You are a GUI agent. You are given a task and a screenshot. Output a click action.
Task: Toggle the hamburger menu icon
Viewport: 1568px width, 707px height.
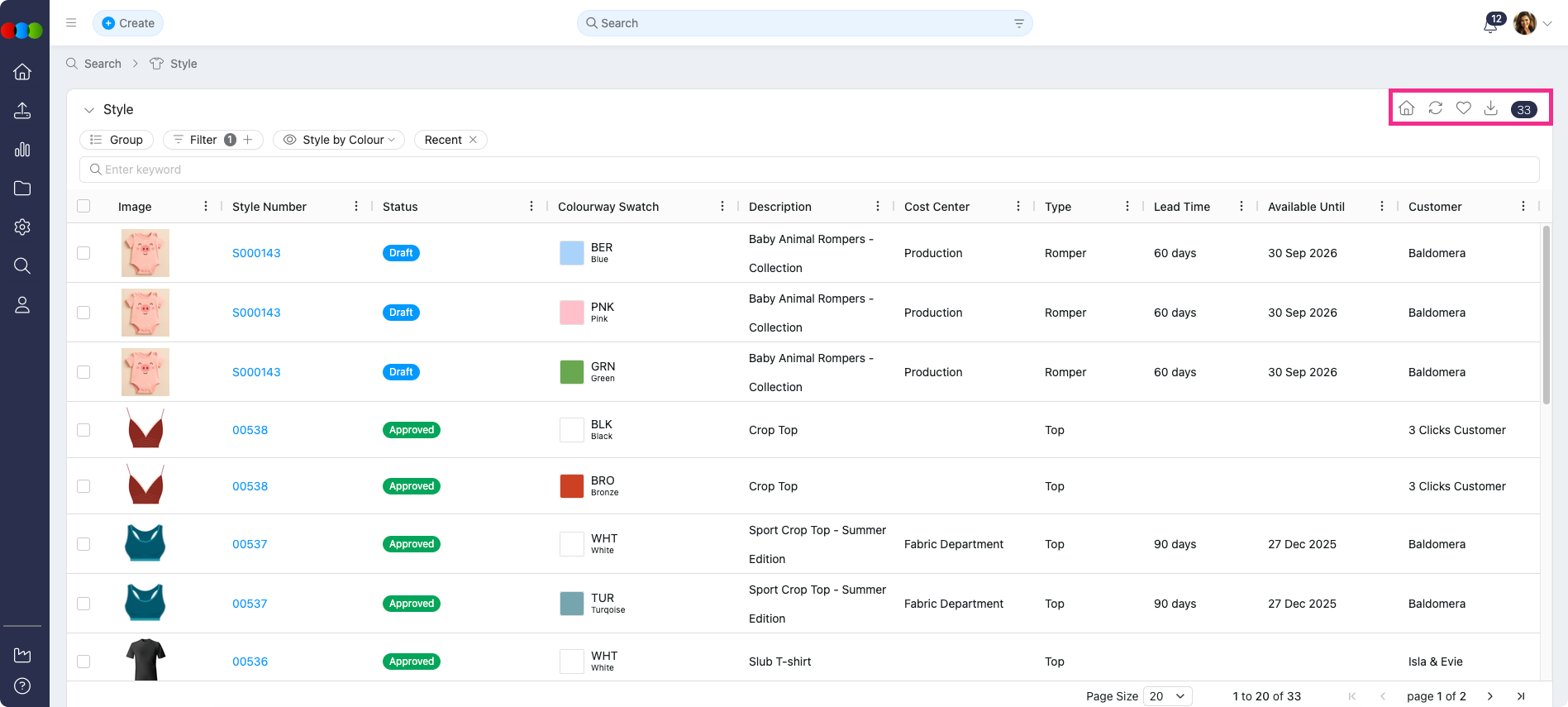(x=71, y=23)
